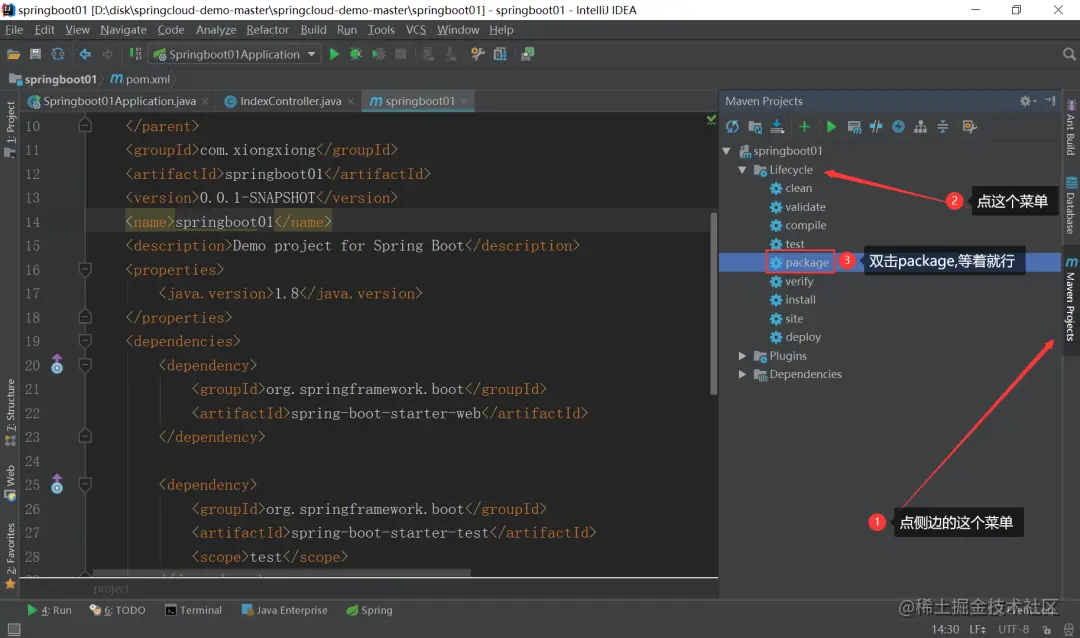Click the Build Project icon
This screenshot has width=1080, height=638.
136,54
